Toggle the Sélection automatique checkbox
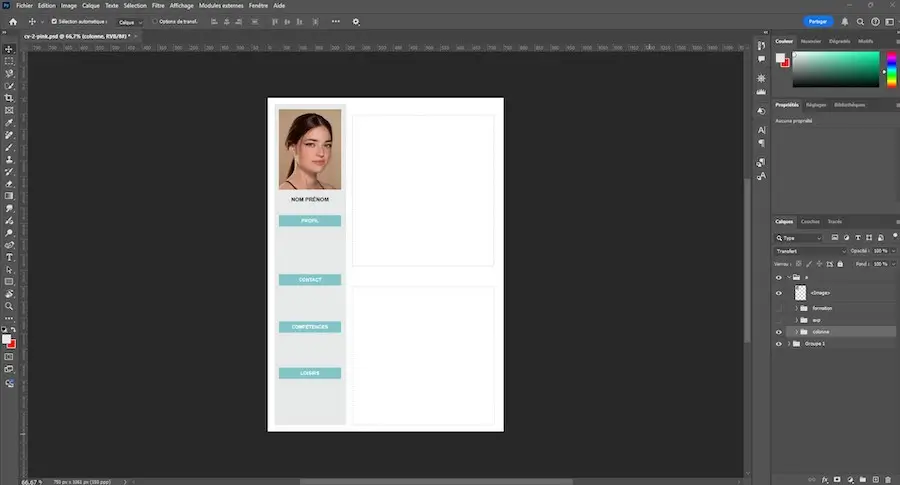900x485 pixels. point(54,22)
